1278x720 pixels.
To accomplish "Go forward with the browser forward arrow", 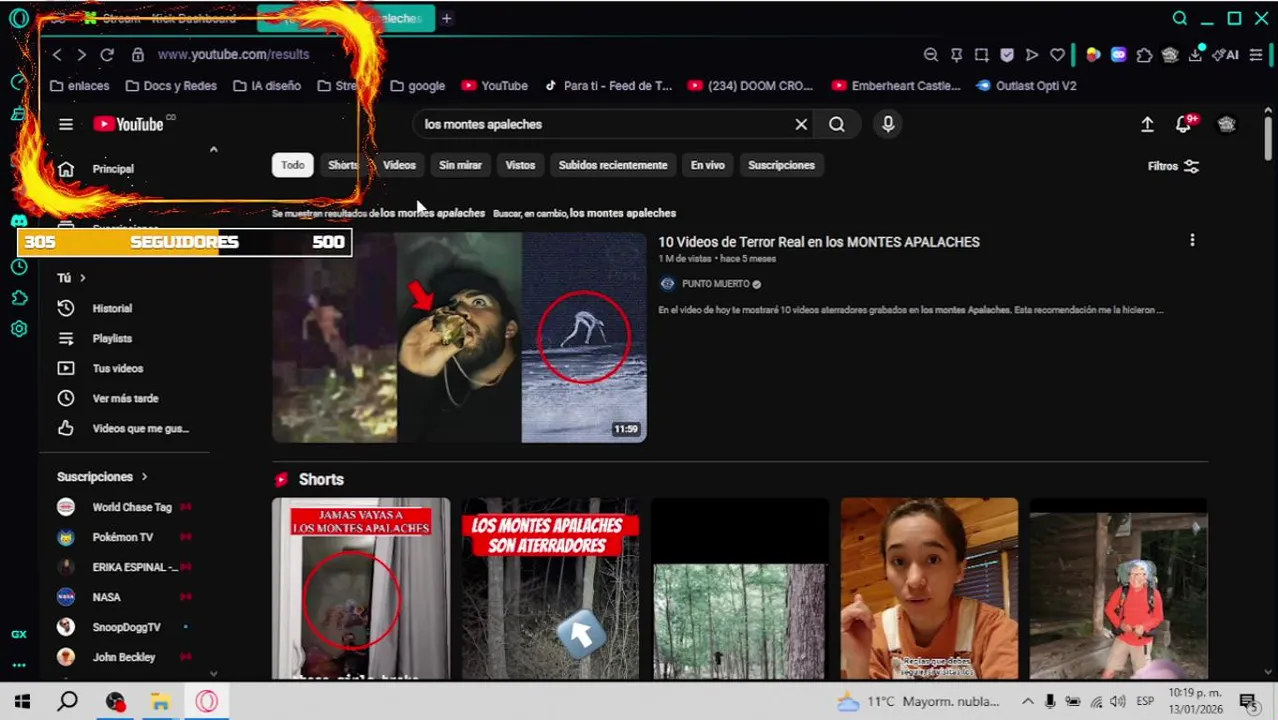I will tap(82, 55).
